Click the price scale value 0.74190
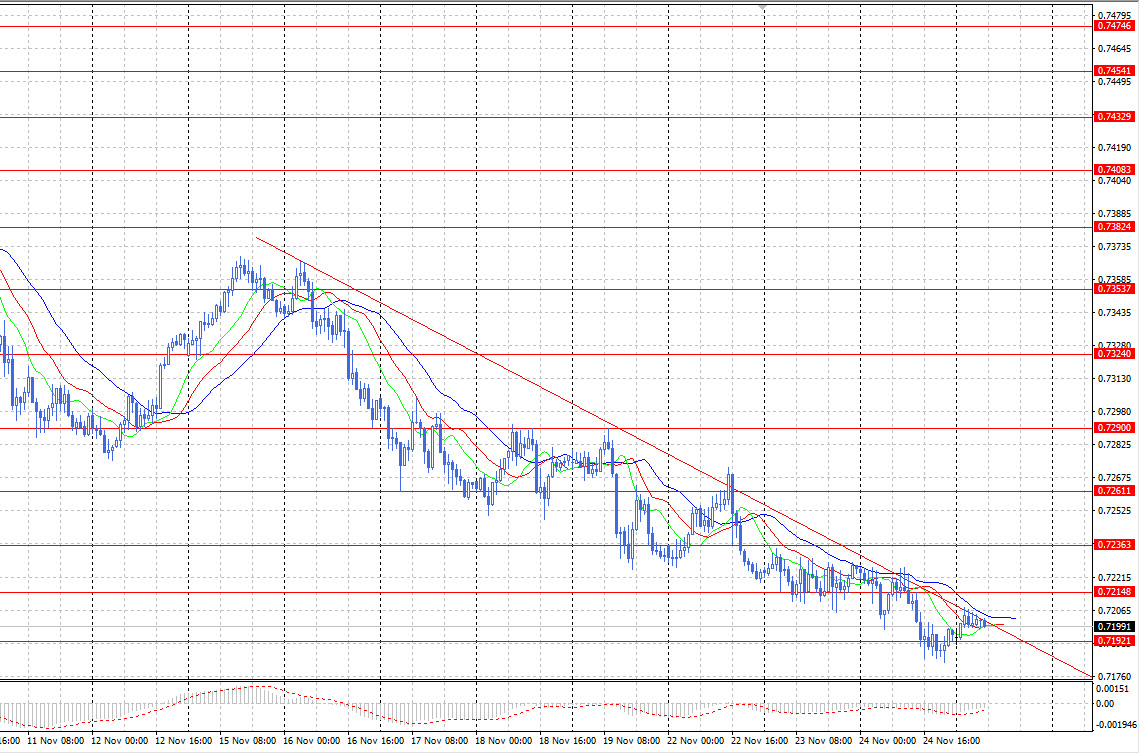This screenshot has width=1140, height=754. [x=1114, y=148]
